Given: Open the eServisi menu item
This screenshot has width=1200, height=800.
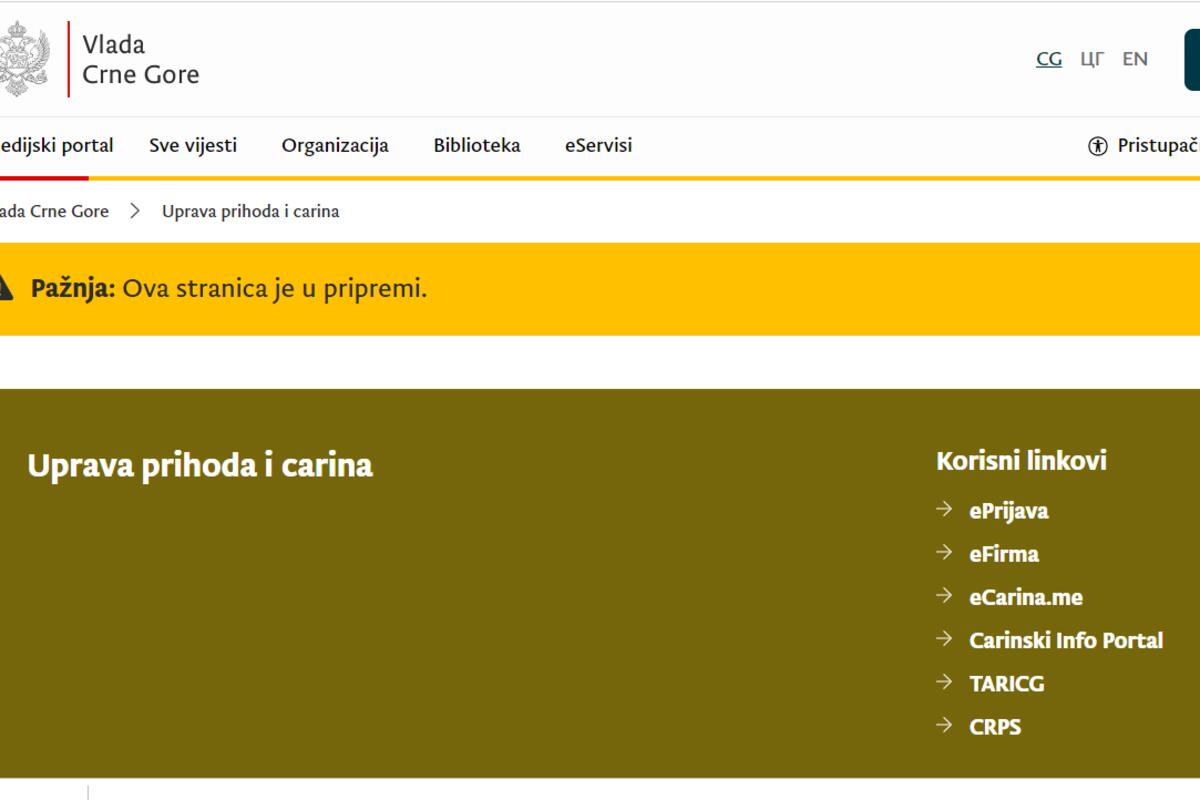Looking at the screenshot, I should click(x=598, y=146).
